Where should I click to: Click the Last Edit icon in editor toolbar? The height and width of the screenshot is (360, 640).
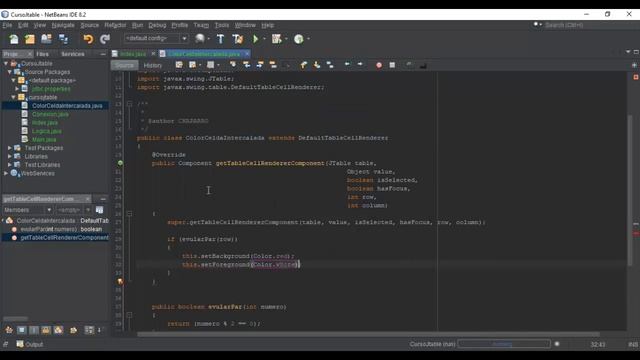[x=179, y=65]
